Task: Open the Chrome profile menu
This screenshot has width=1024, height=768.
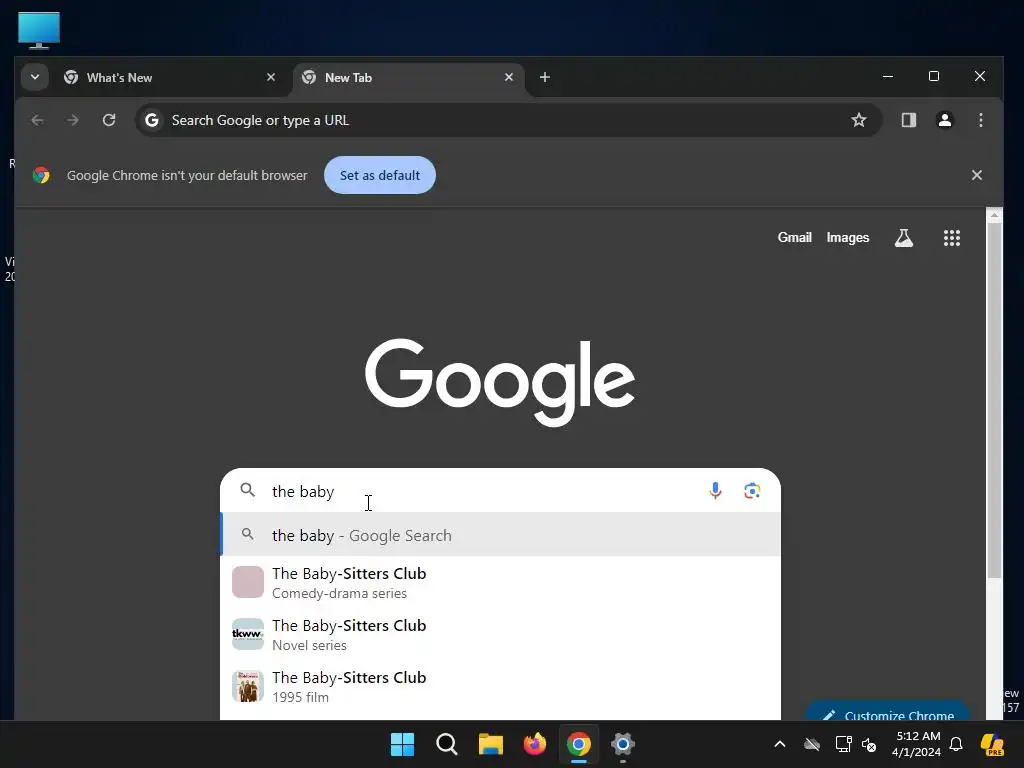Action: tap(944, 120)
